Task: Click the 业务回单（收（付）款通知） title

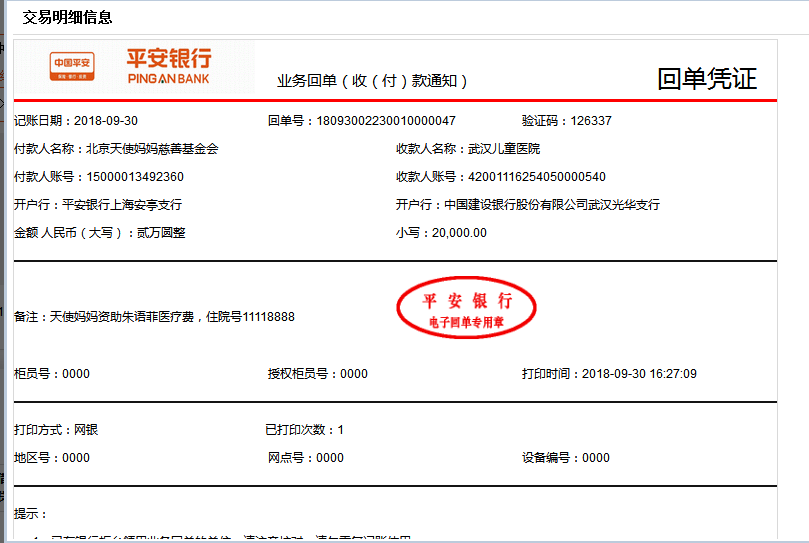Action: pos(372,81)
